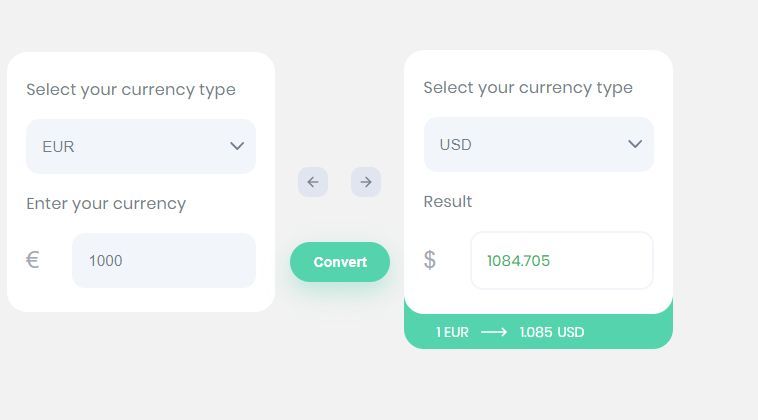Click the right card's "Select your currency type" heading
The height and width of the screenshot is (420, 758).
528,87
